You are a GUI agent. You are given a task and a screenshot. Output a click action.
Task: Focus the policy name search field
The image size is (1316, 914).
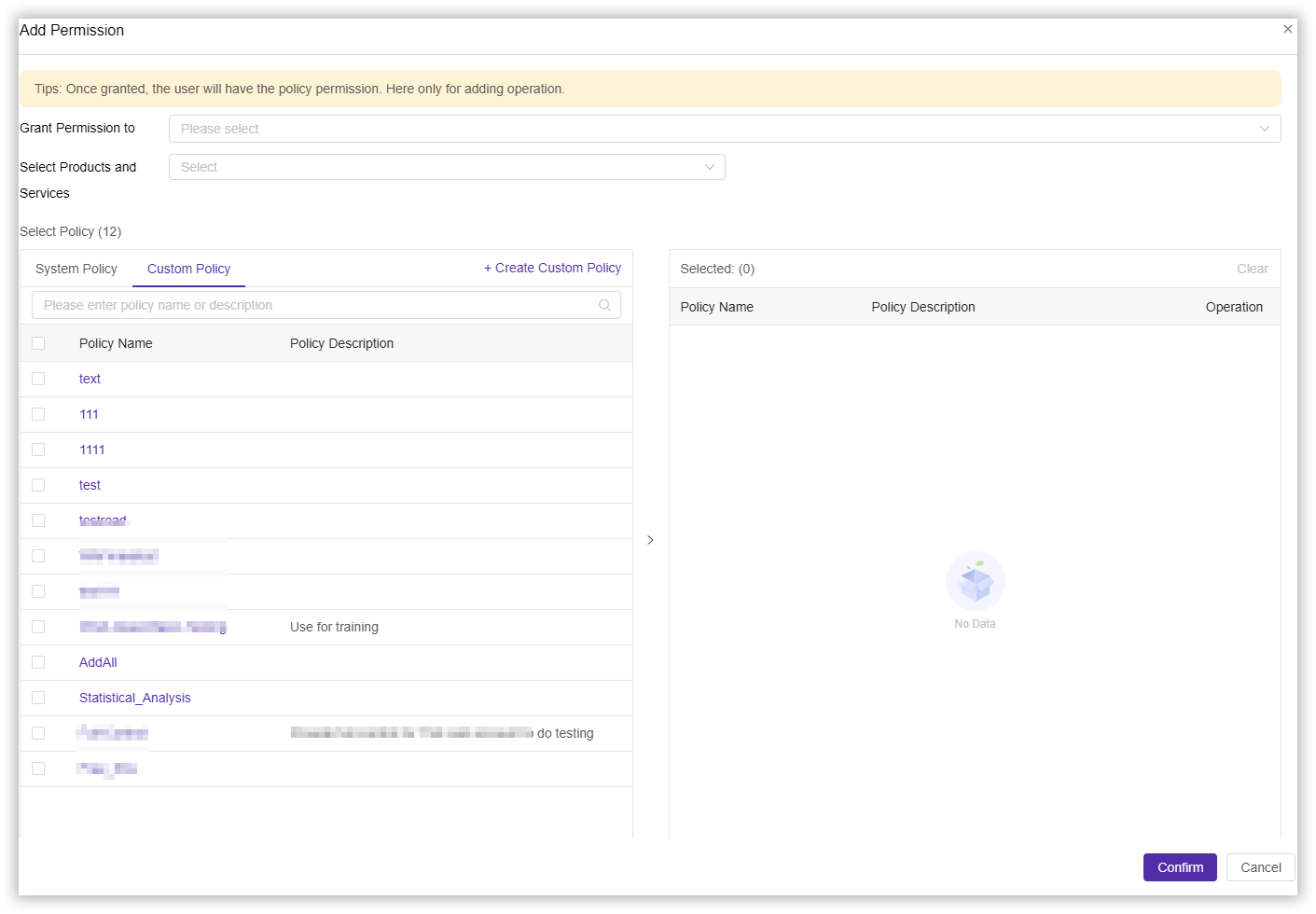317,305
